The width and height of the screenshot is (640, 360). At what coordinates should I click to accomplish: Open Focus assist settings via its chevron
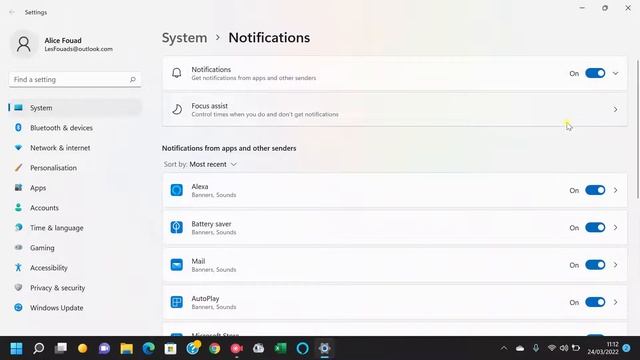[x=616, y=109]
